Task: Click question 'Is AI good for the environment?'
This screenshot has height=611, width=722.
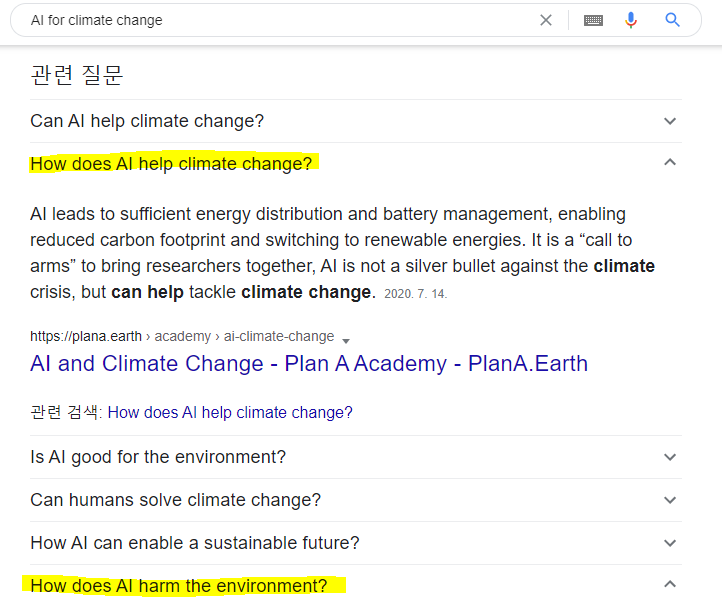Action: [158, 457]
